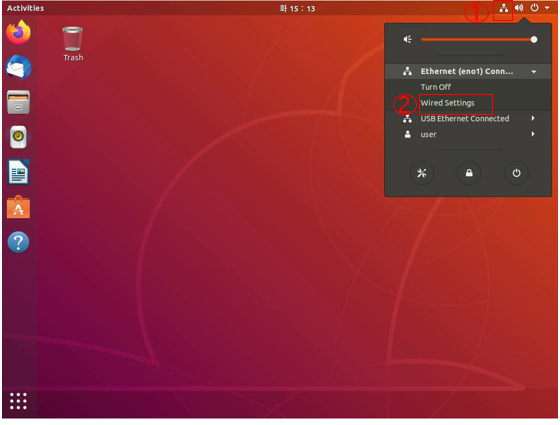Open LibreOffice Writer from the dock

(18, 172)
